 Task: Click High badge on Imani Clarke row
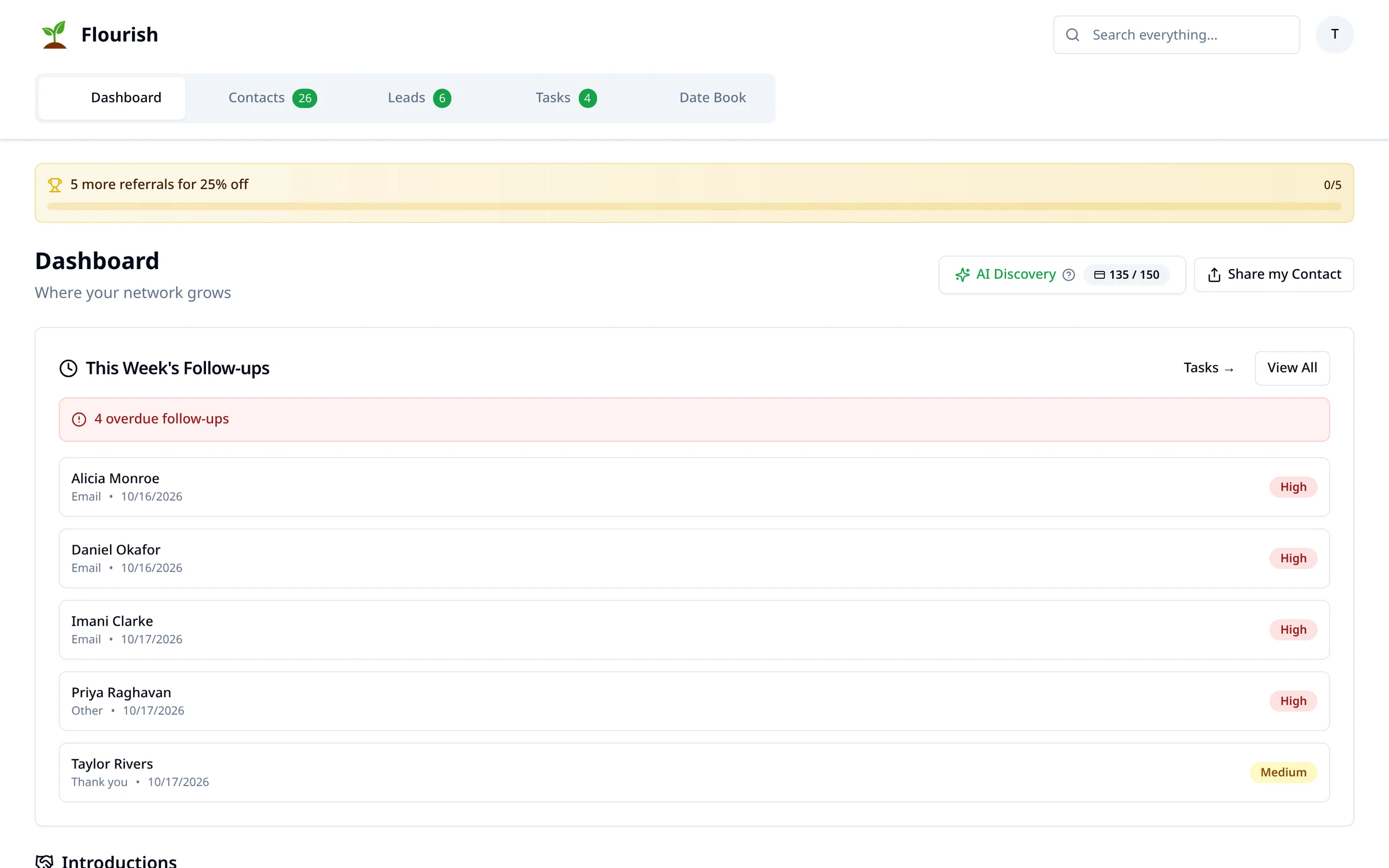tap(1293, 630)
